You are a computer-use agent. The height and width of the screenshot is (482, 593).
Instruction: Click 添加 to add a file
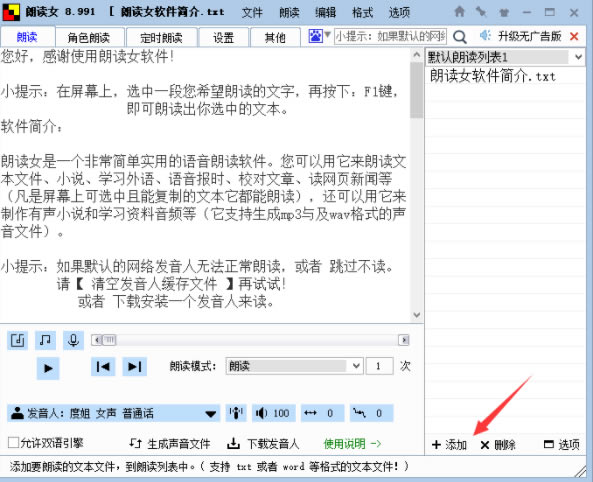449,445
